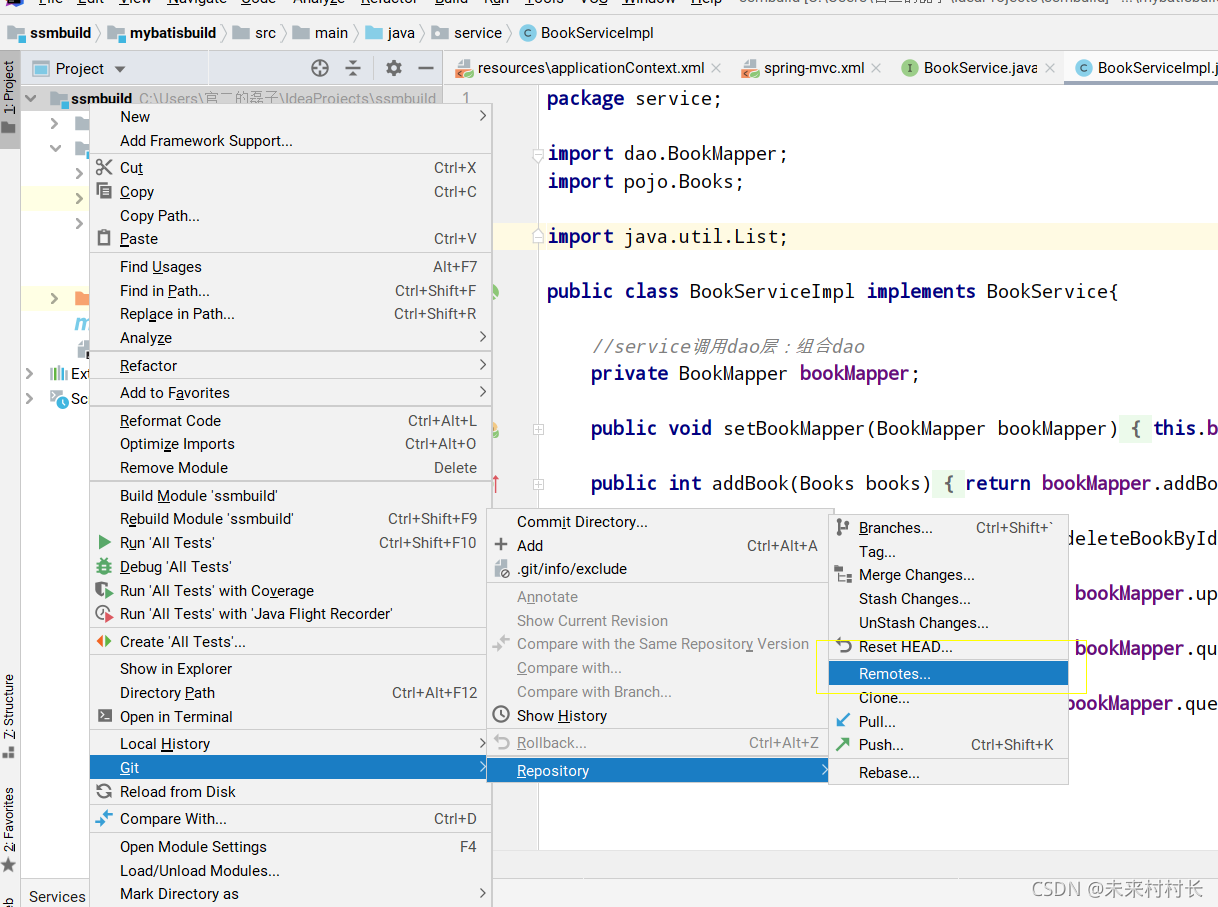Image resolution: width=1218 pixels, height=907 pixels.
Task: Select Find Usages
Action: [291, 267]
